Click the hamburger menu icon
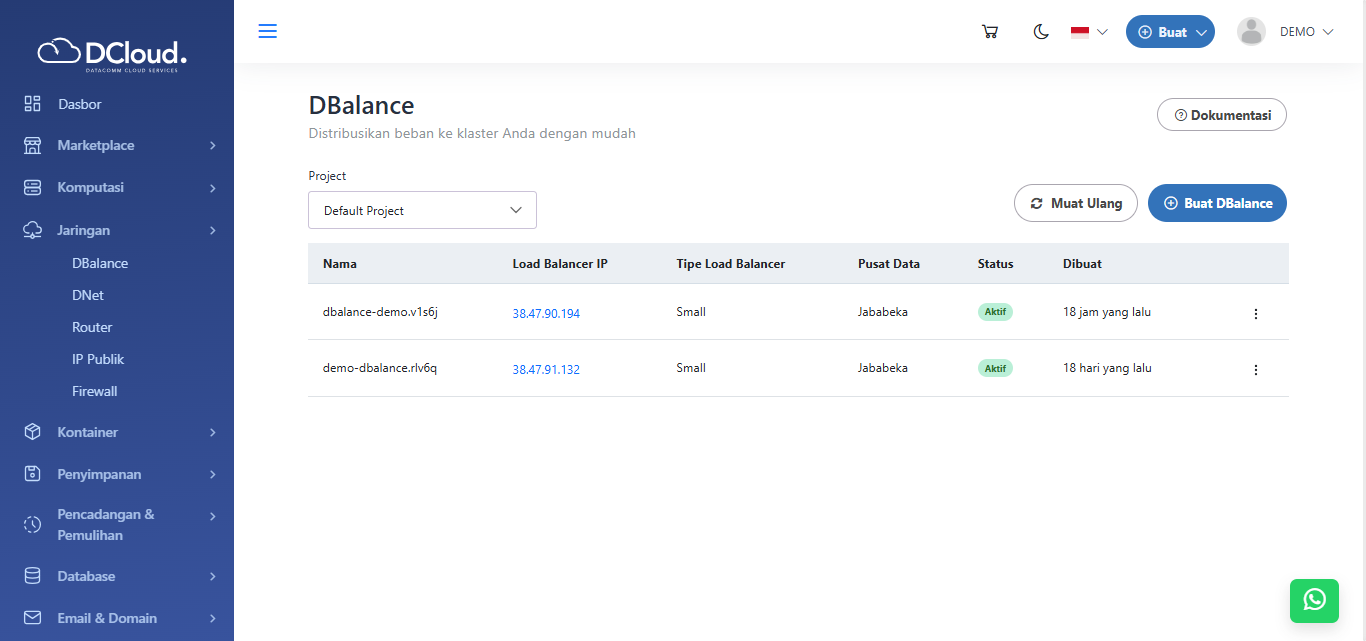1366x641 pixels. (267, 31)
